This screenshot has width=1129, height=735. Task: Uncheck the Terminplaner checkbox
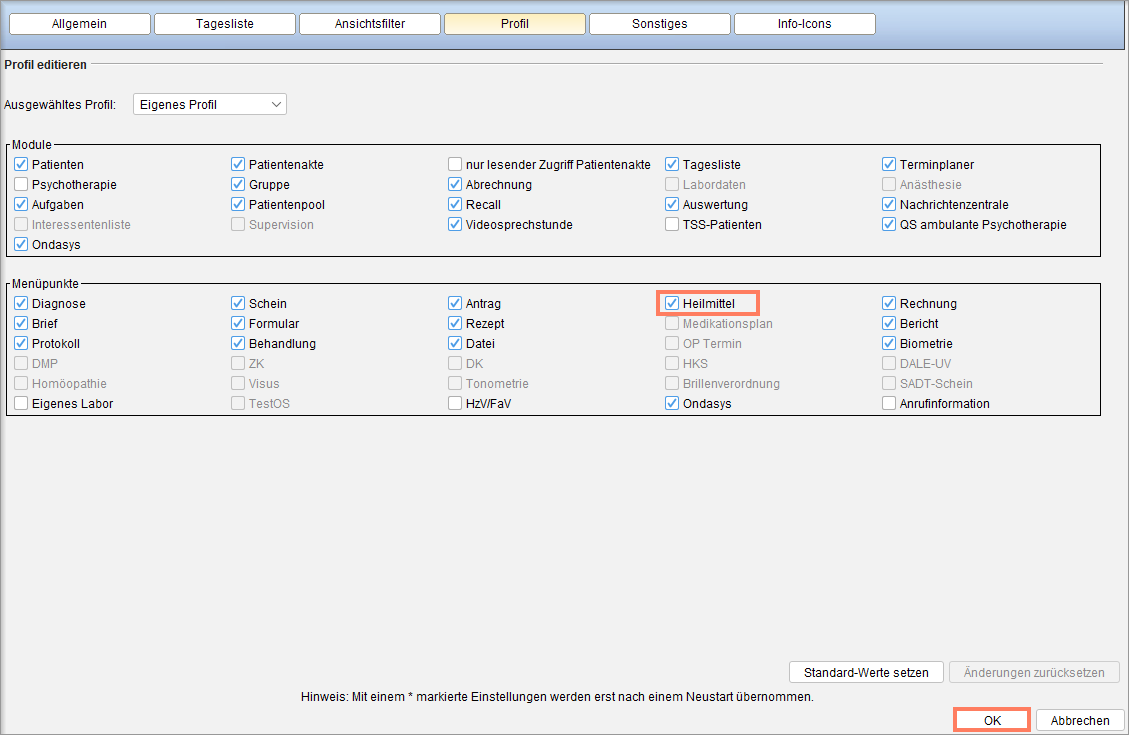pos(889,164)
